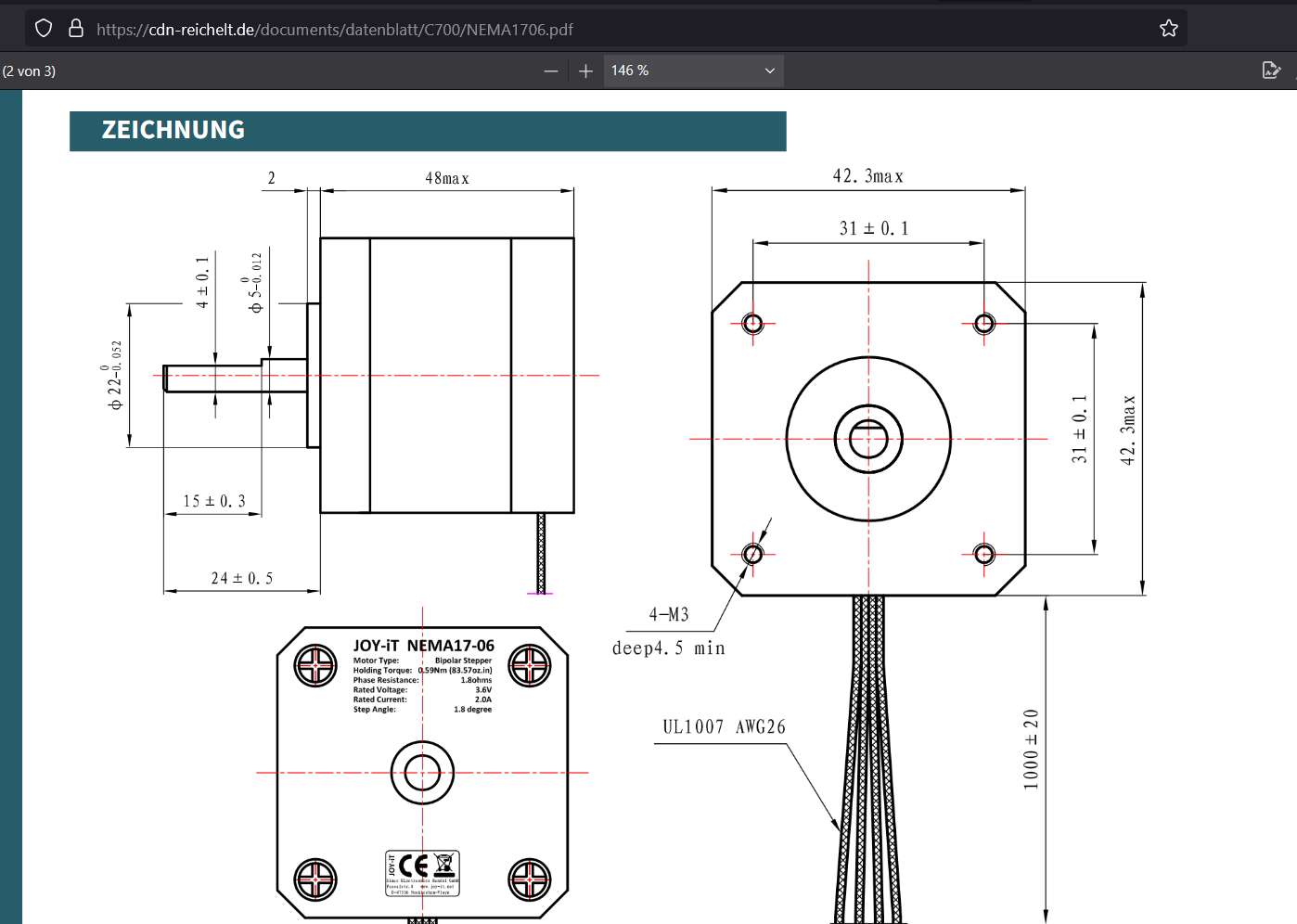
Task: Open the 146 % zoom level dropdown
Action: [x=693, y=71]
